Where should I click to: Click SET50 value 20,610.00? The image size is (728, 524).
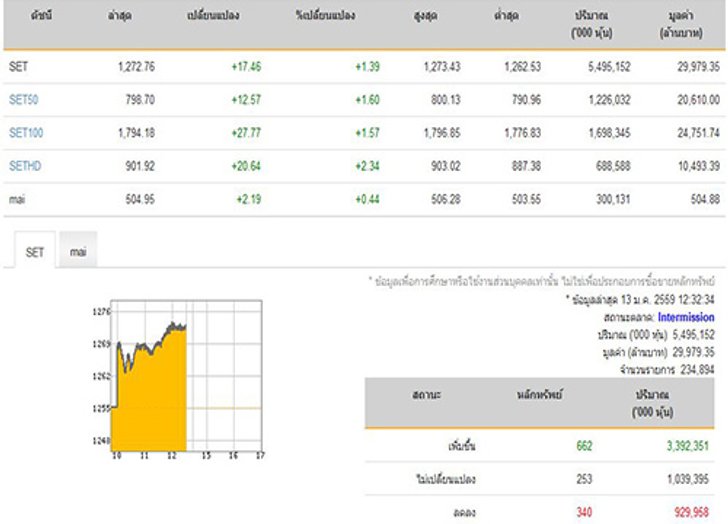698,100
